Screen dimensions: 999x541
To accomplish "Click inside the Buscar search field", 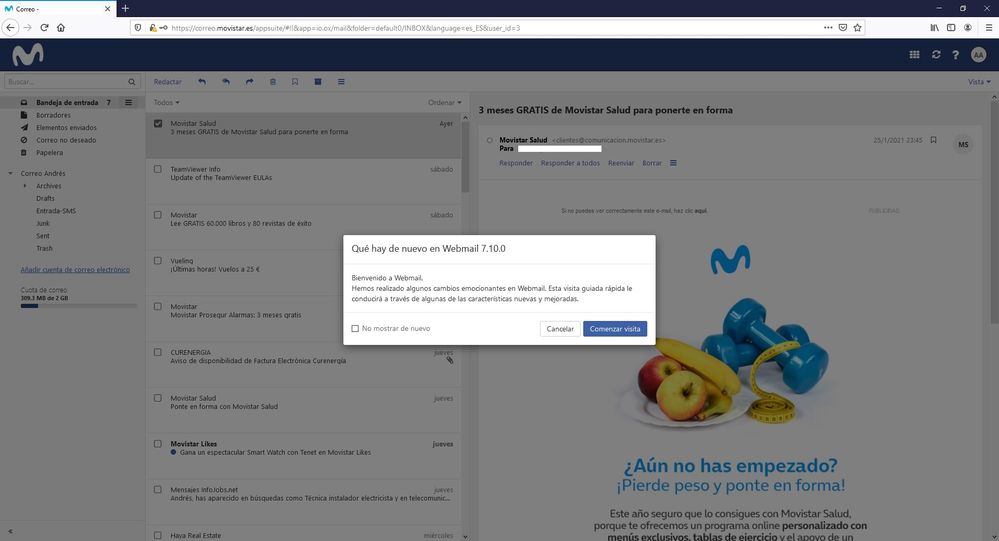I will click(x=65, y=81).
